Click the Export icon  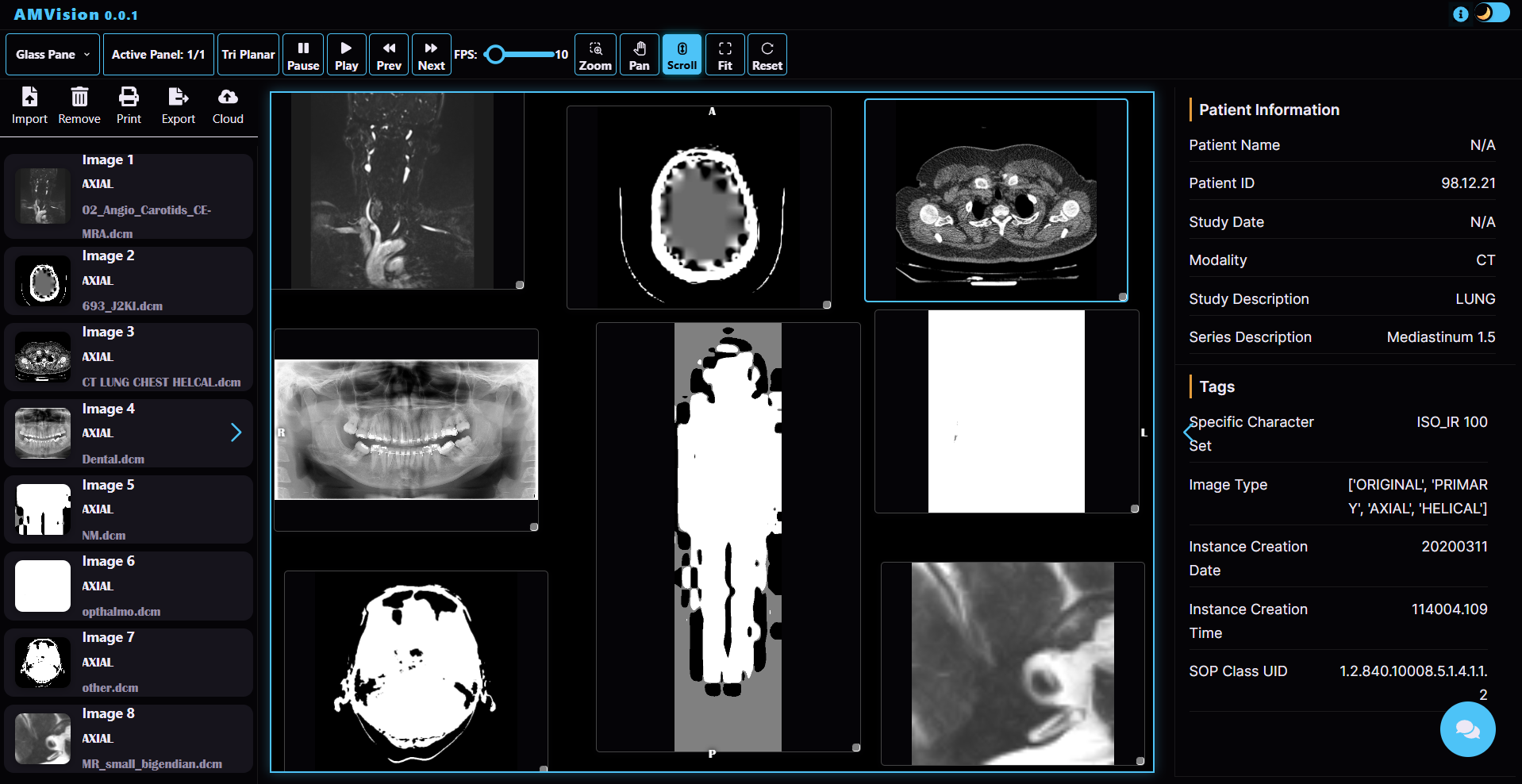pos(179,106)
